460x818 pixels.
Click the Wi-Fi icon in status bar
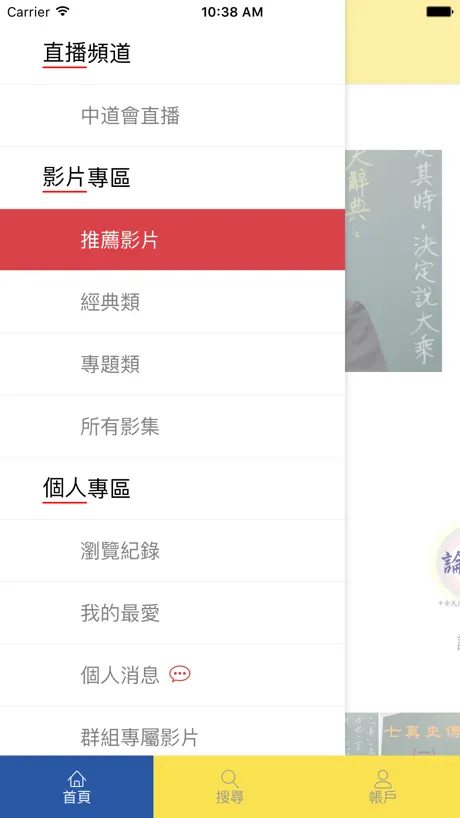pos(63,11)
